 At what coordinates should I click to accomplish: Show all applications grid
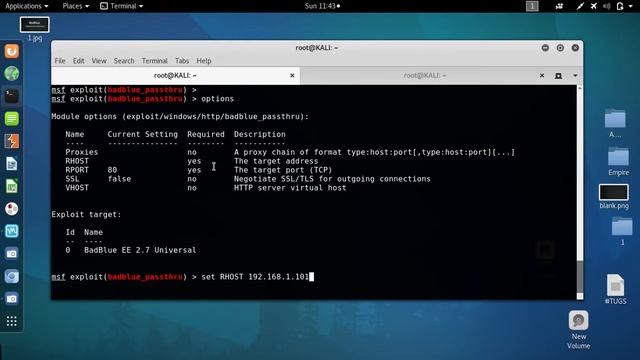(11, 321)
